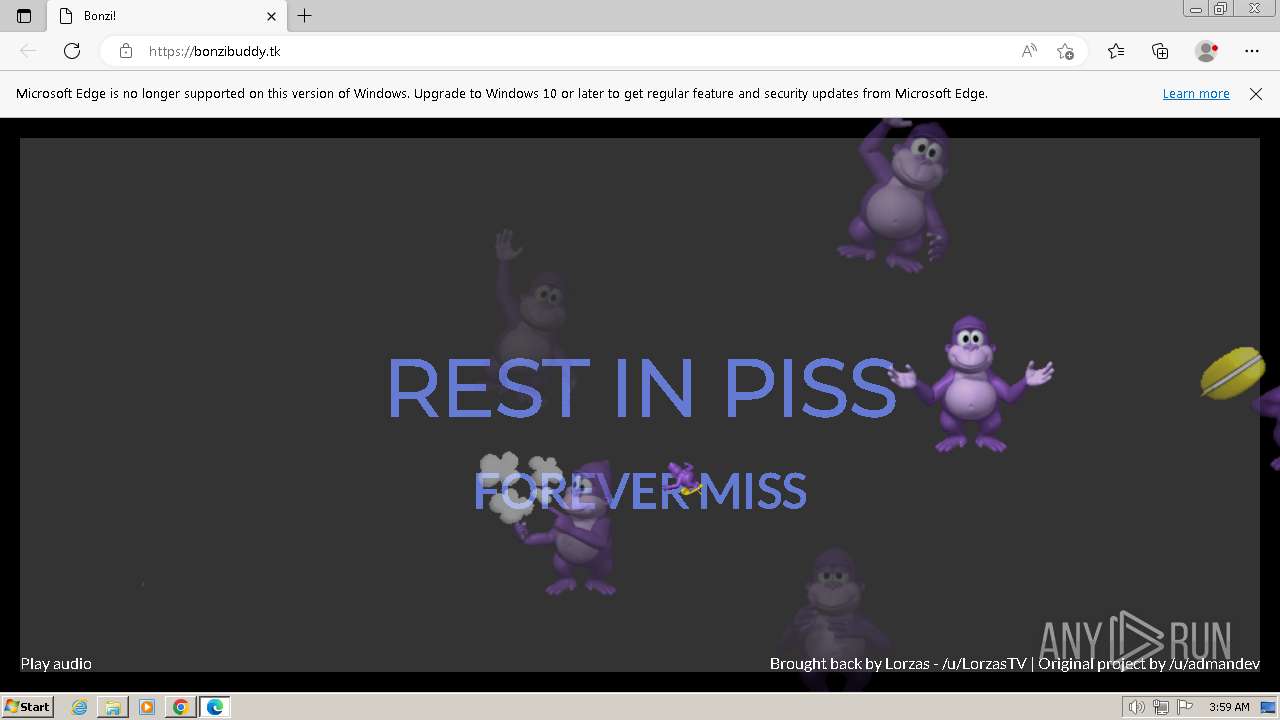The width and height of the screenshot is (1280, 720).
Task: Open Settings and more ellipsis menu
Action: (1252, 51)
